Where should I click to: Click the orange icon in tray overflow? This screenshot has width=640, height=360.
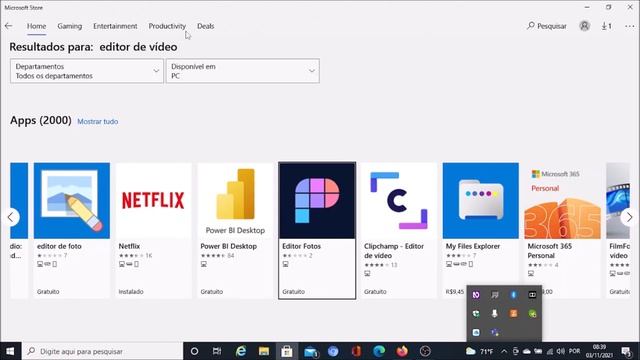pyautogui.click(x=513, y=313)
